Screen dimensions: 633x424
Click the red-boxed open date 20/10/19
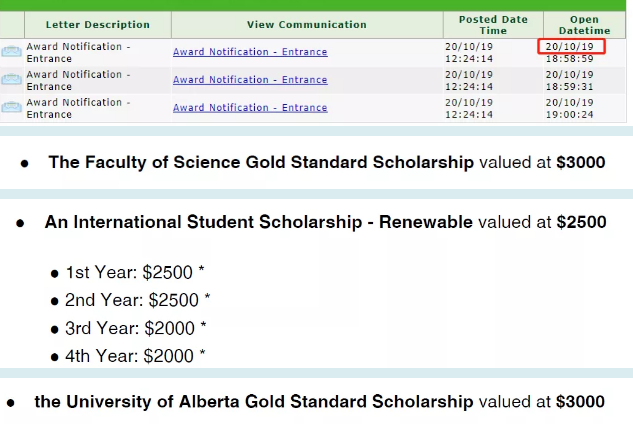coord(570,46)
